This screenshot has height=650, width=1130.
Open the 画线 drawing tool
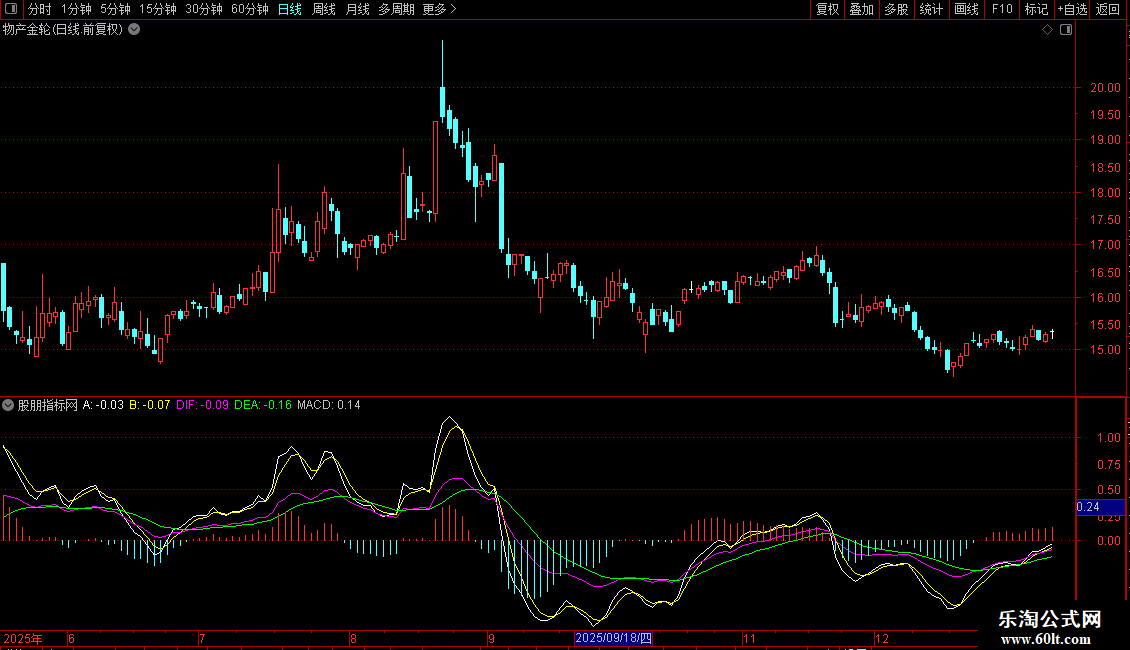click(x=966, y=10)
